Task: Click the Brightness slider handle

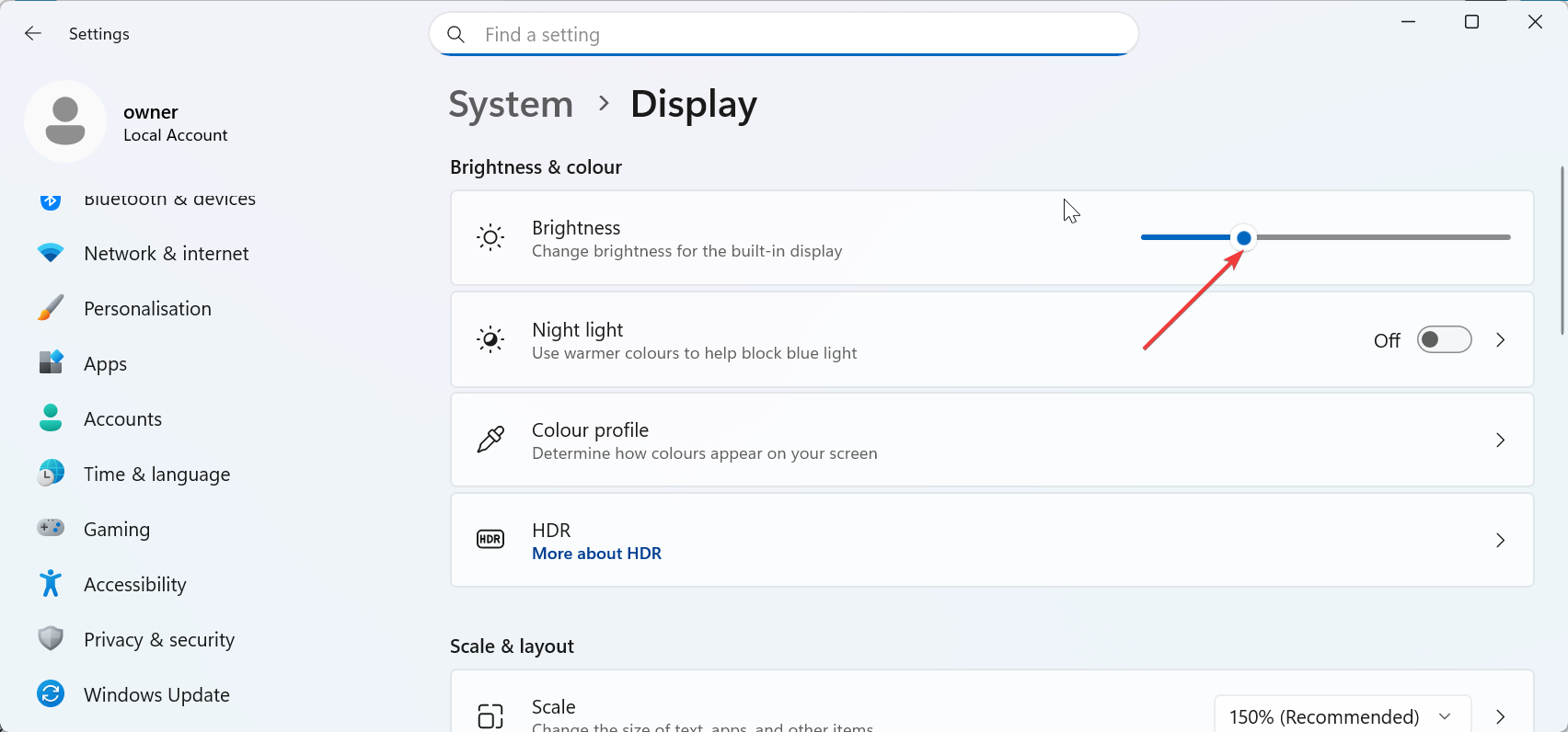Action: point(1244,238)
